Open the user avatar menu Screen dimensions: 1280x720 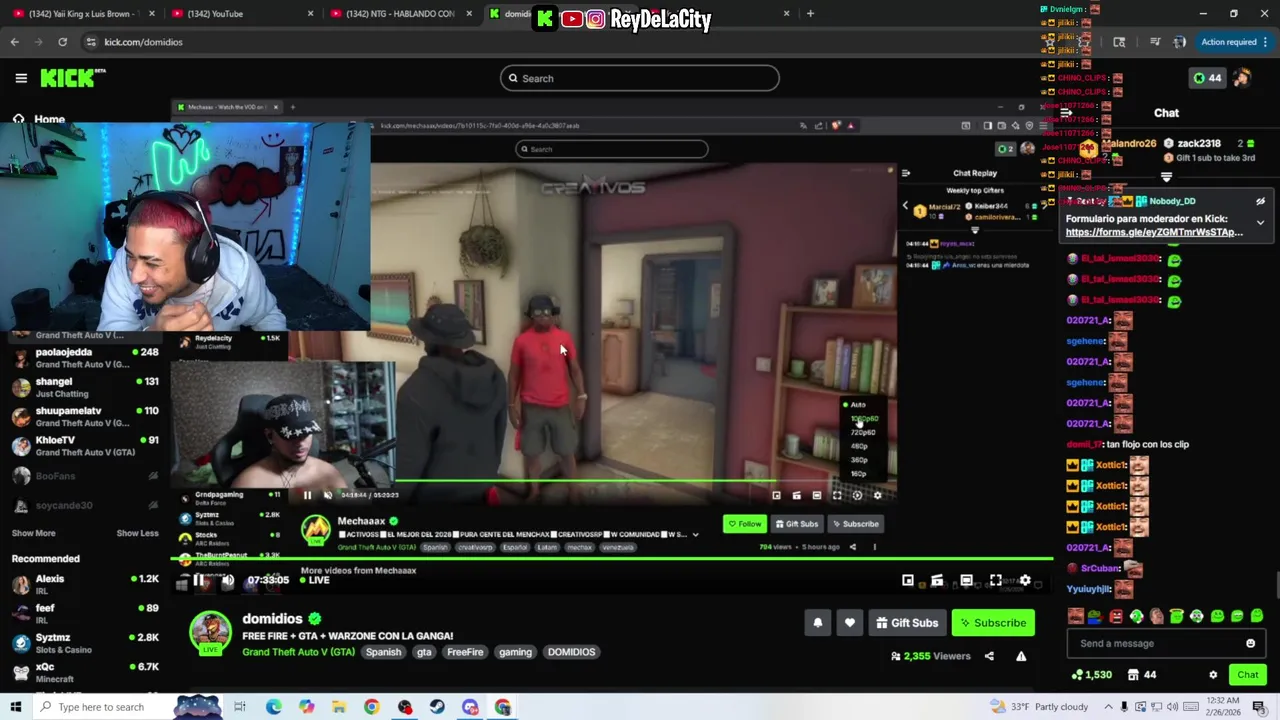[1242, 78]
